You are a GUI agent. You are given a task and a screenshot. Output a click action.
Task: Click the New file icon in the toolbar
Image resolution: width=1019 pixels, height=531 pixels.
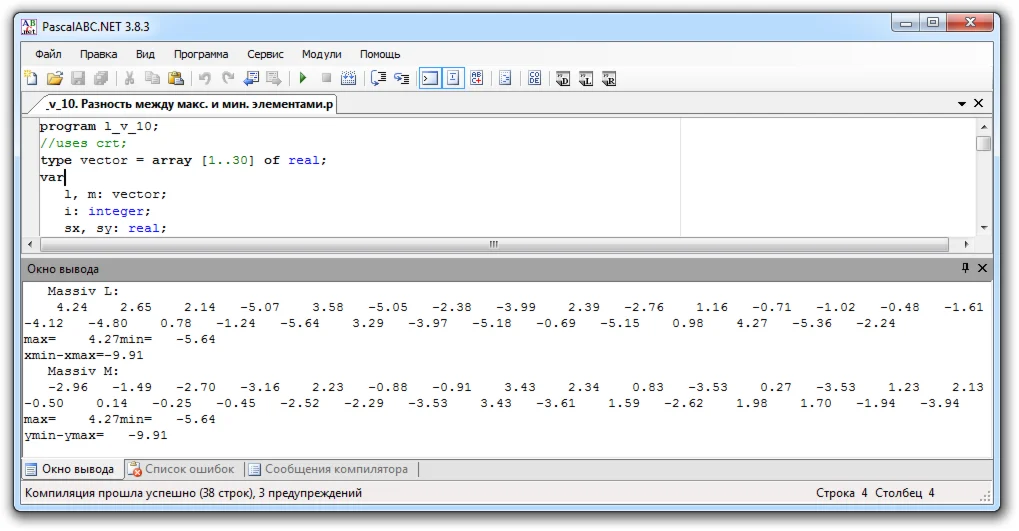coord(31,78)
